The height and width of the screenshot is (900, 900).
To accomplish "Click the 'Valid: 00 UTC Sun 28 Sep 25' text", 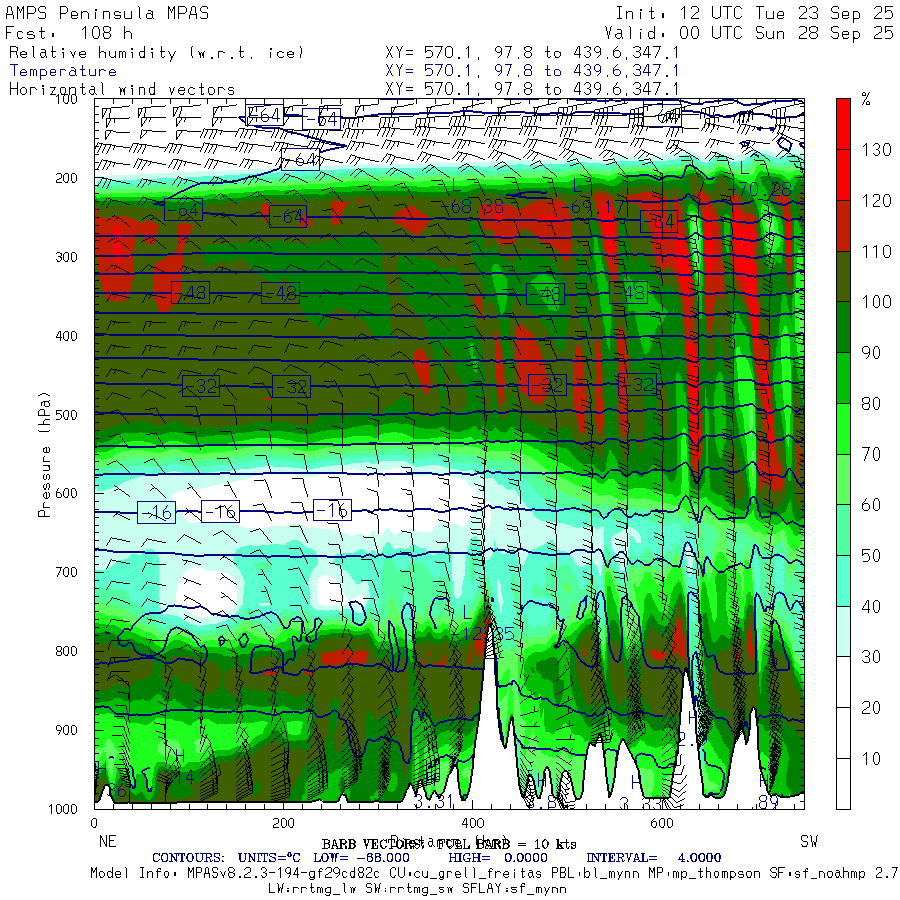I will pyautogui.click(x=749, y=33).
